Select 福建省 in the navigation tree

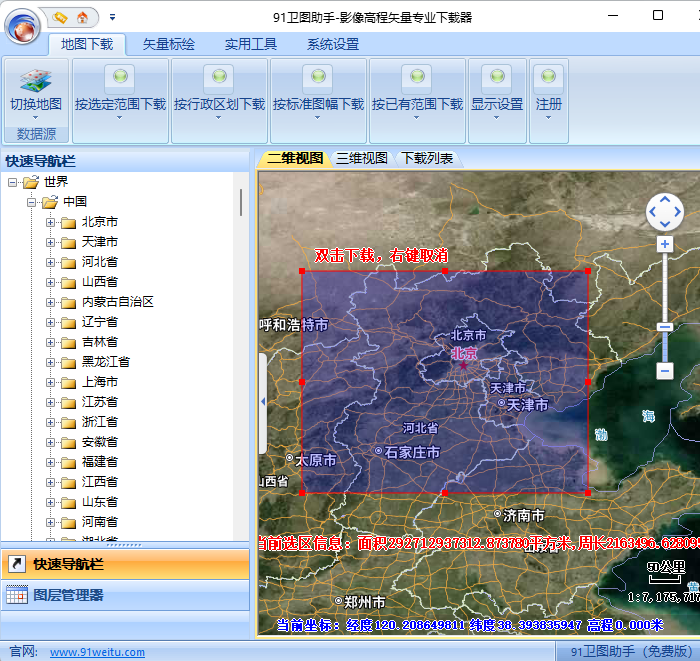pyautogui.click(x=100, y=462)
